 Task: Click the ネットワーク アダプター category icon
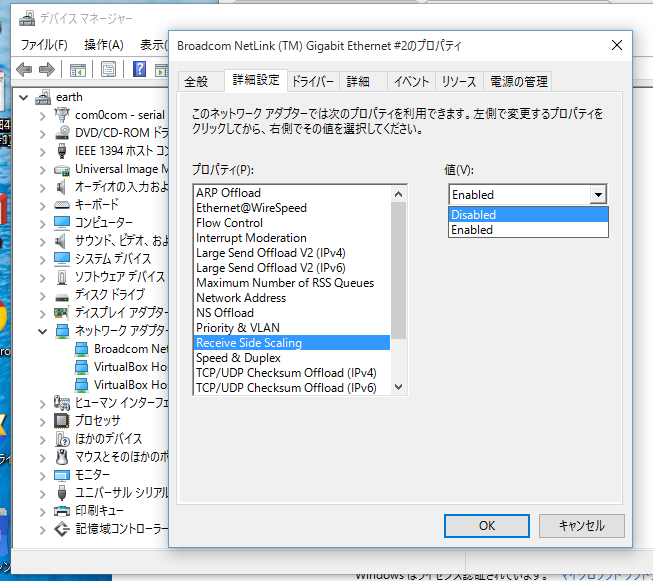point(62,331)
